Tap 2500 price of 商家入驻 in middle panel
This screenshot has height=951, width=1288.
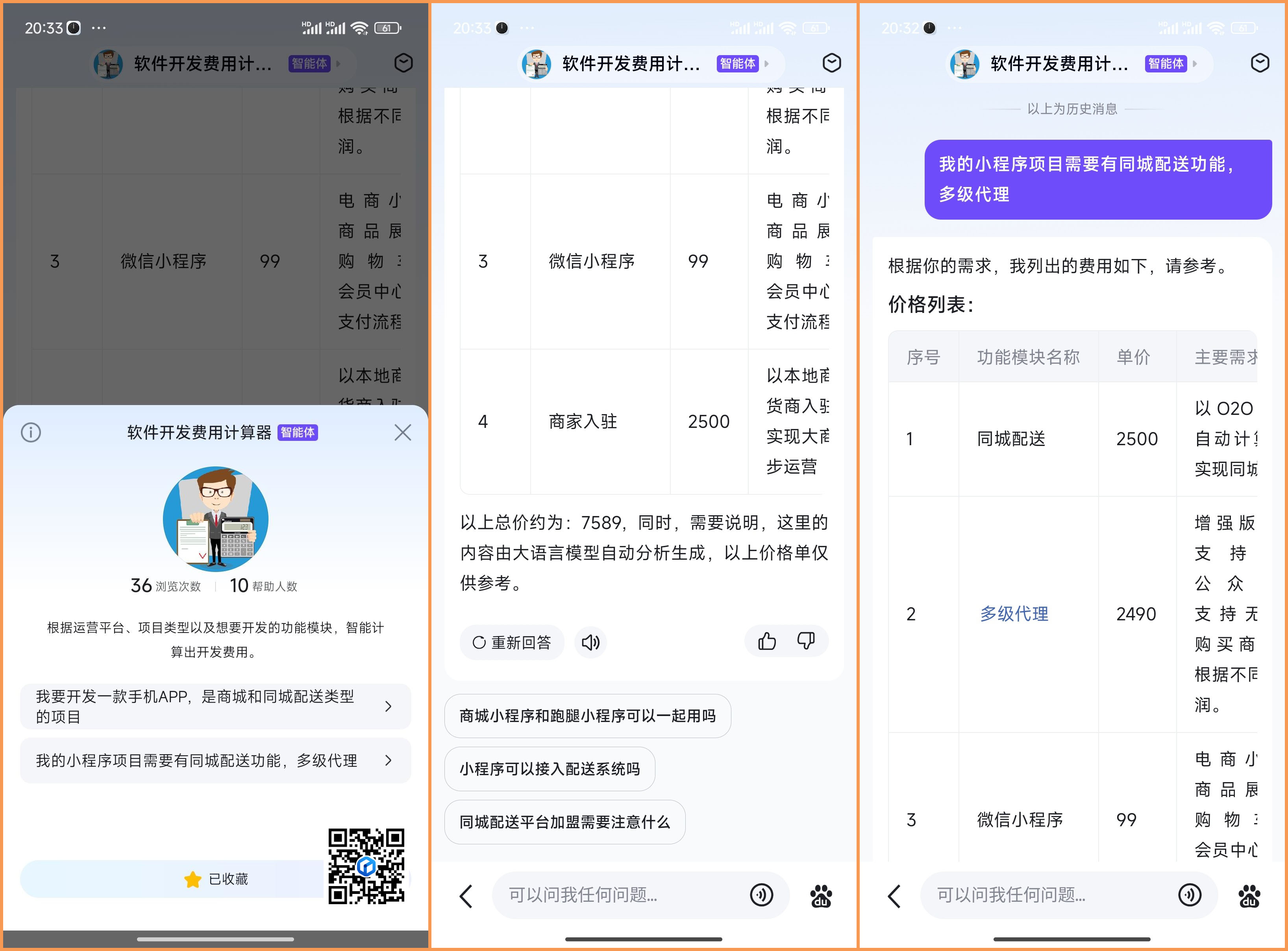pyautogui.click(x=708, y=422)
